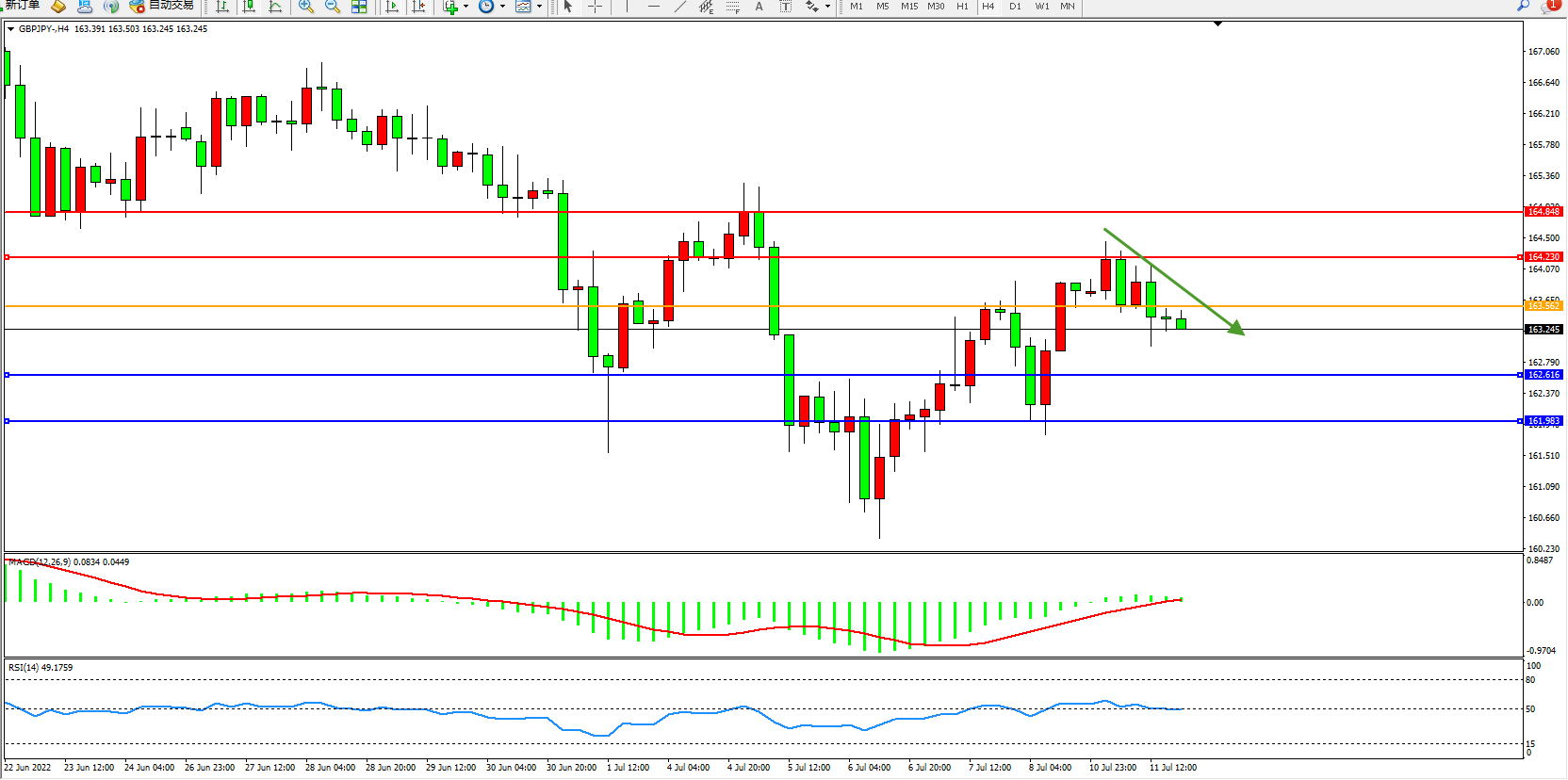Select the crosshair tool
This screenshot has width=1568, height=780.
tap(595, 7)
